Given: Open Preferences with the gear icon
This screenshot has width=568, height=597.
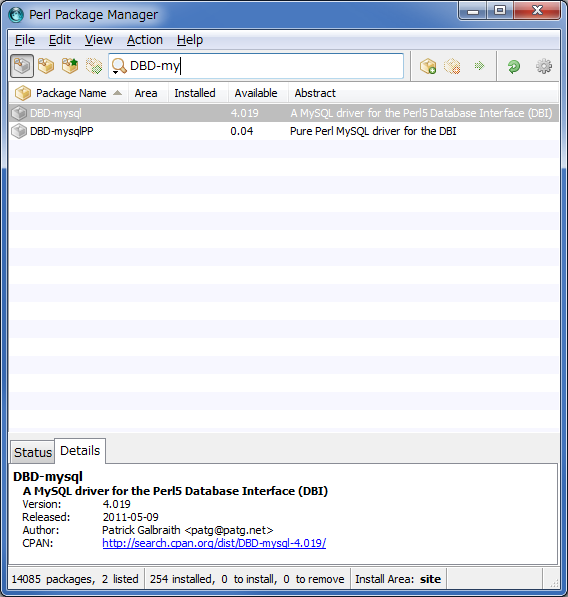Looking at the screenshot, I should tap(544, 66).
